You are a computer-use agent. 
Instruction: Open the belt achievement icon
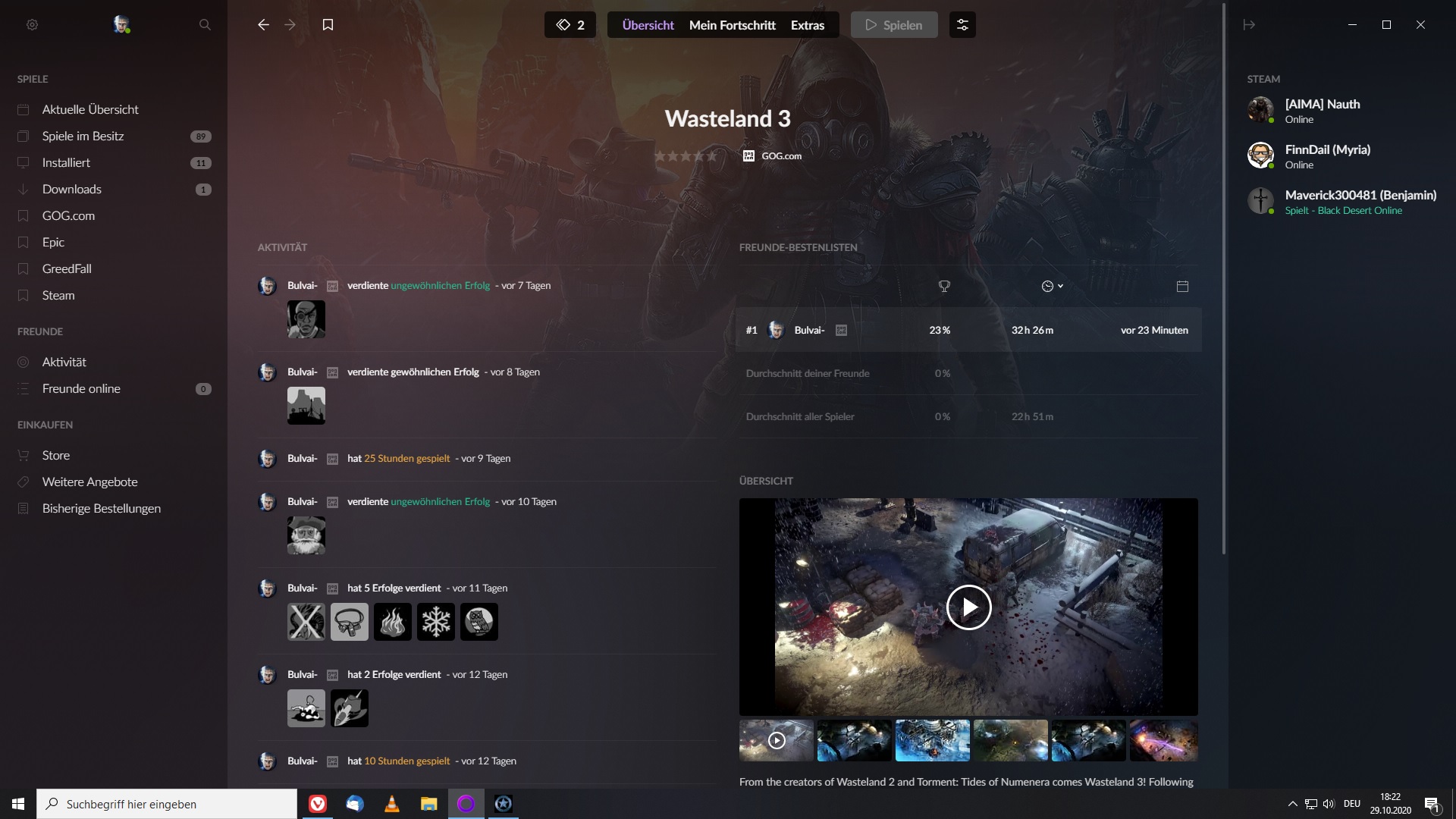[350, 622]
